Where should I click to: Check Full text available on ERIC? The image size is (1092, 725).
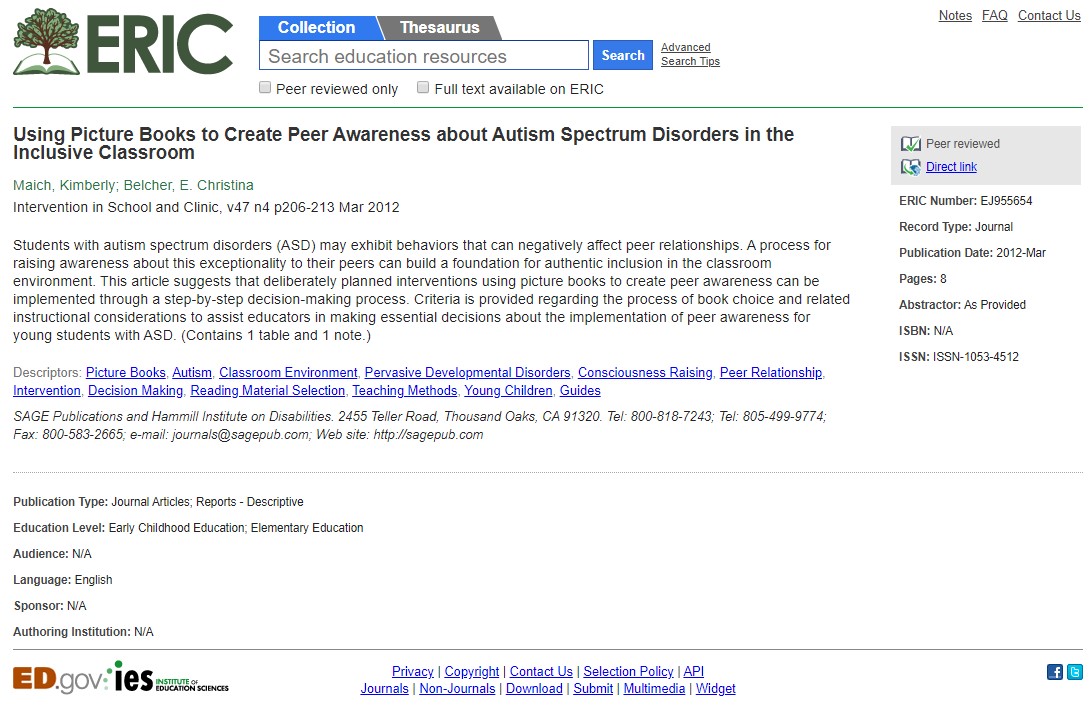point(423,87)
